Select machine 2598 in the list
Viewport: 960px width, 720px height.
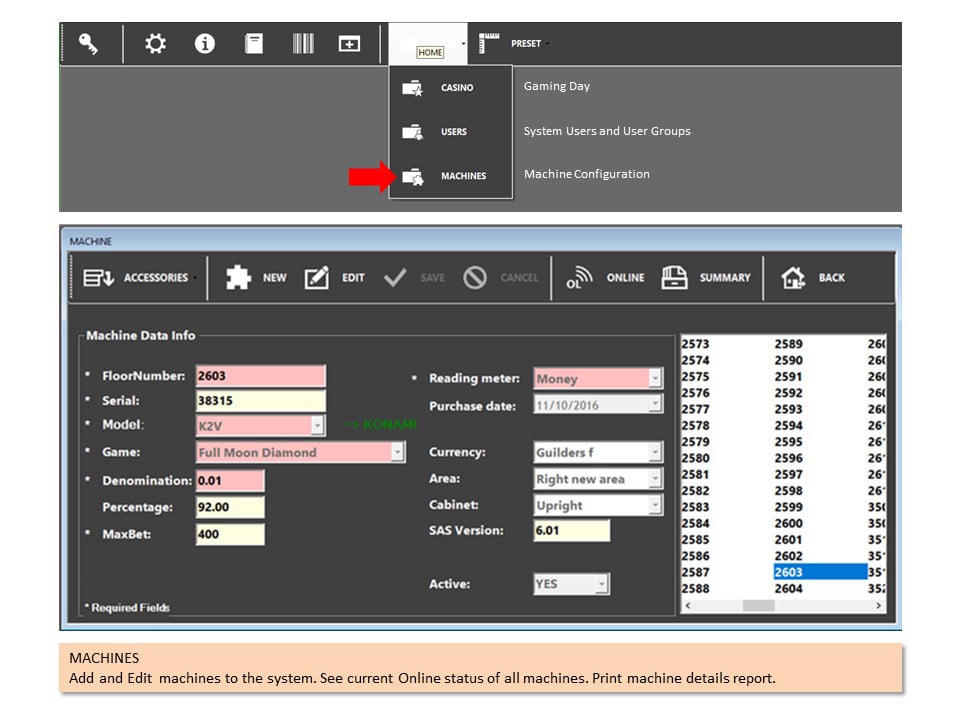pyautogui.click(x=789, y=490)
